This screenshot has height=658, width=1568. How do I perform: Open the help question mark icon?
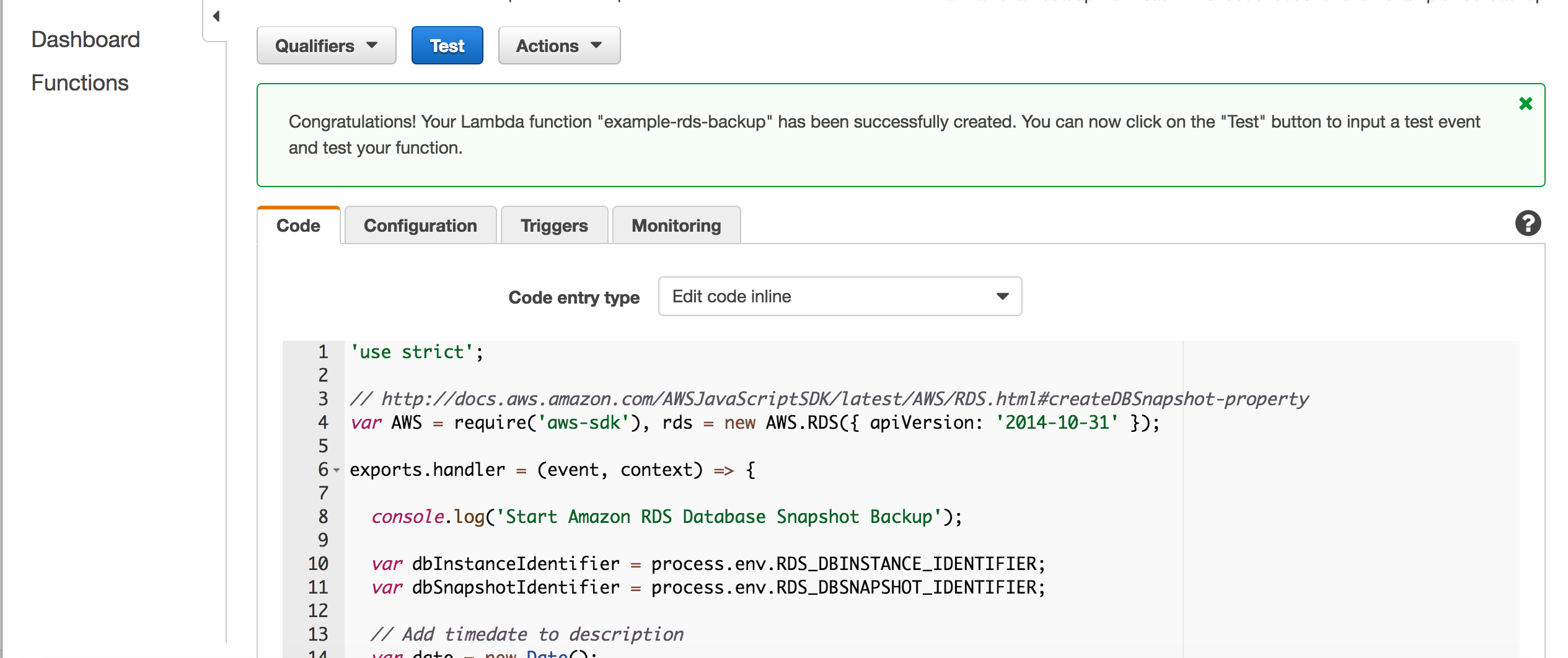[x=1528, y=223]
